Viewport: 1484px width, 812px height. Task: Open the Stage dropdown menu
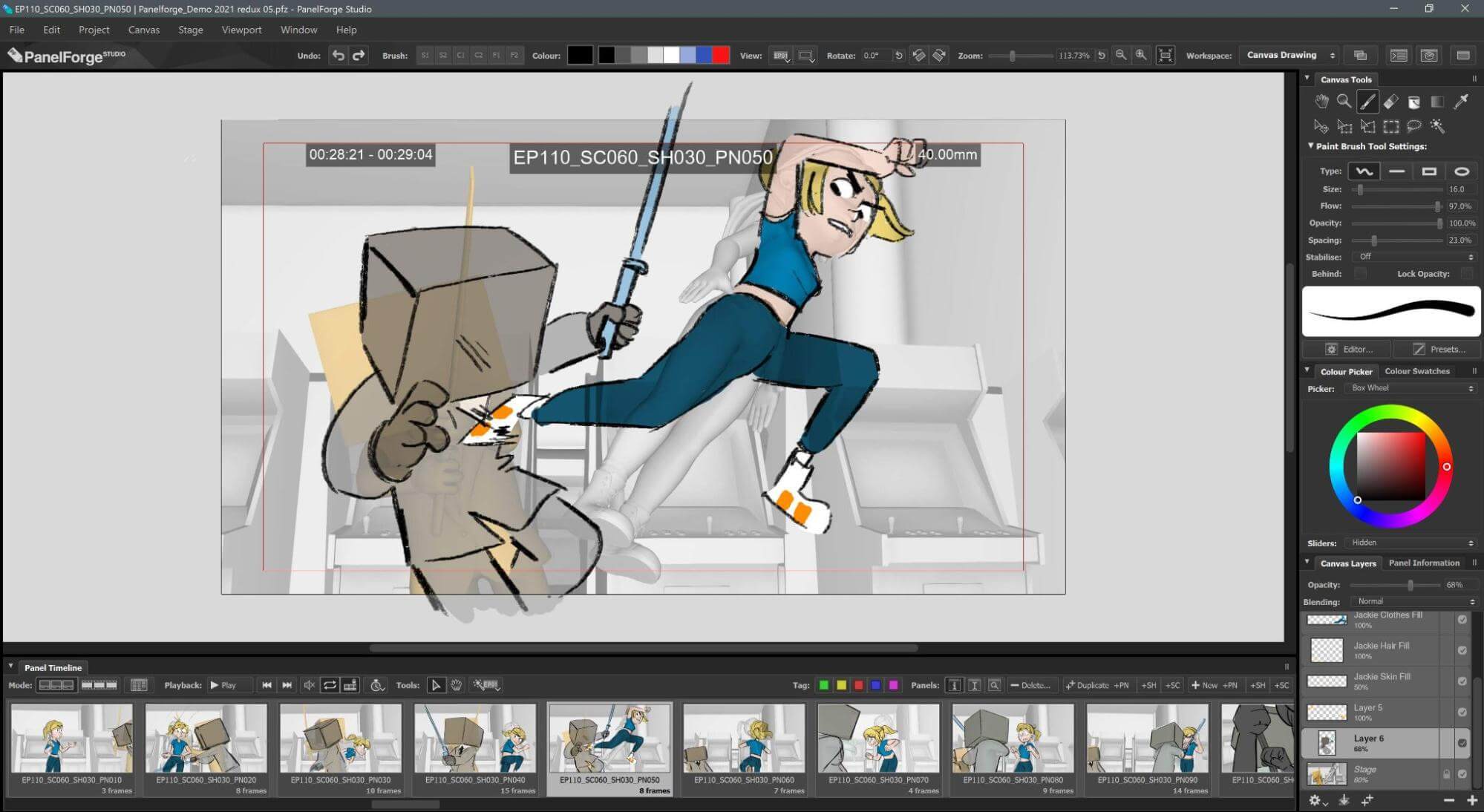click(x=192, y=29)
